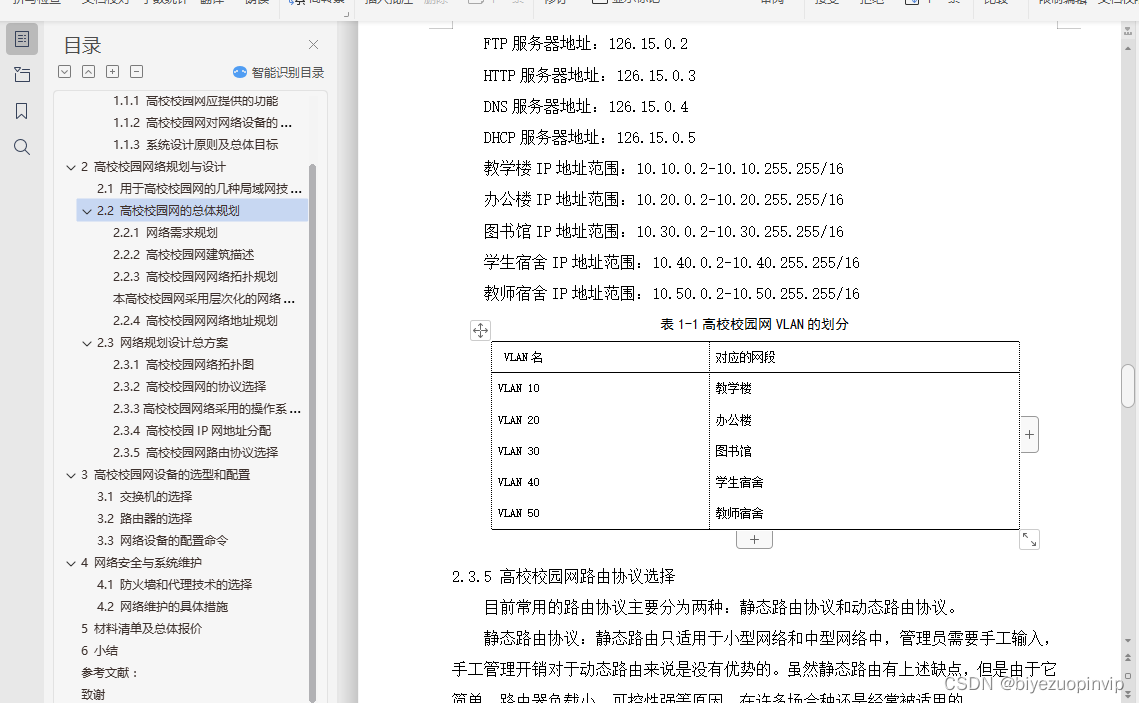Close the 目录 panel
The width and height of the screenshot is (1139, 703).
[313, 45]
